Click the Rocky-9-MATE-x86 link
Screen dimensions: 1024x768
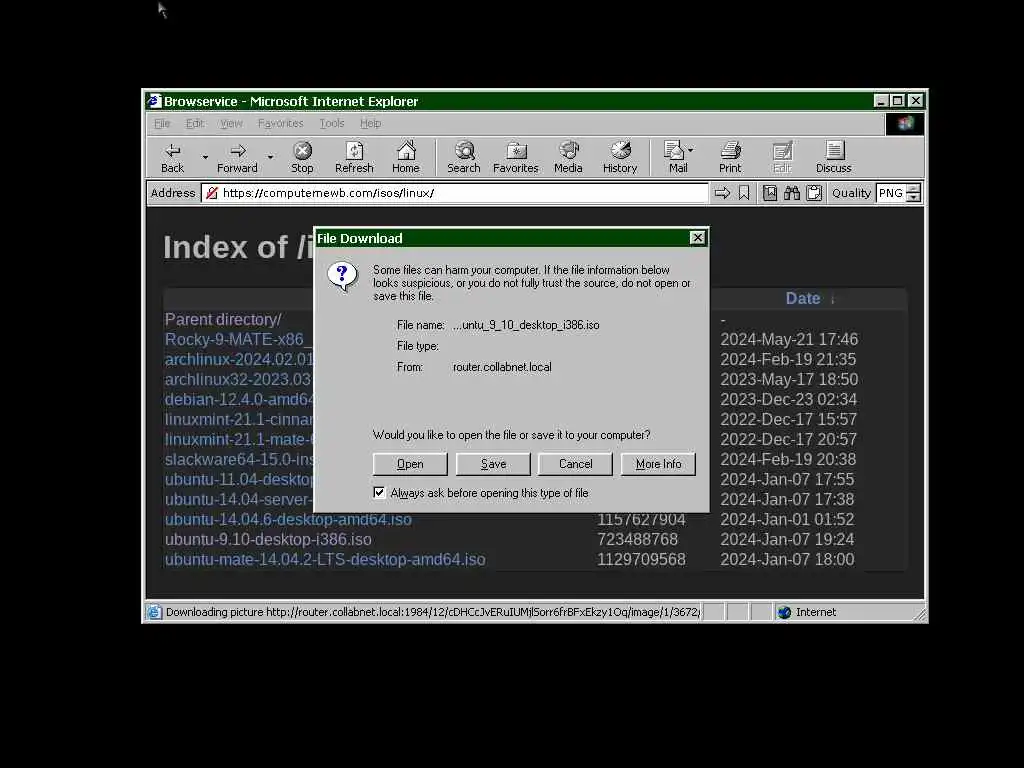tap(239, 340)
